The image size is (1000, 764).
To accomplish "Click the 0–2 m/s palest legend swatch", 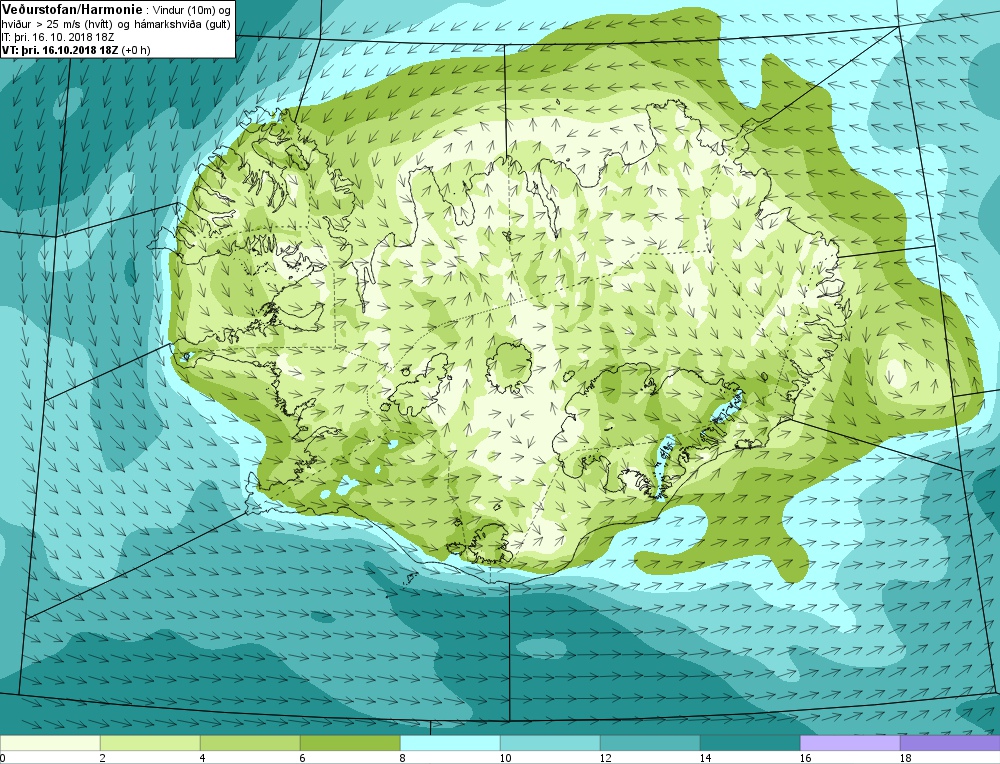I will click(50, 743).
